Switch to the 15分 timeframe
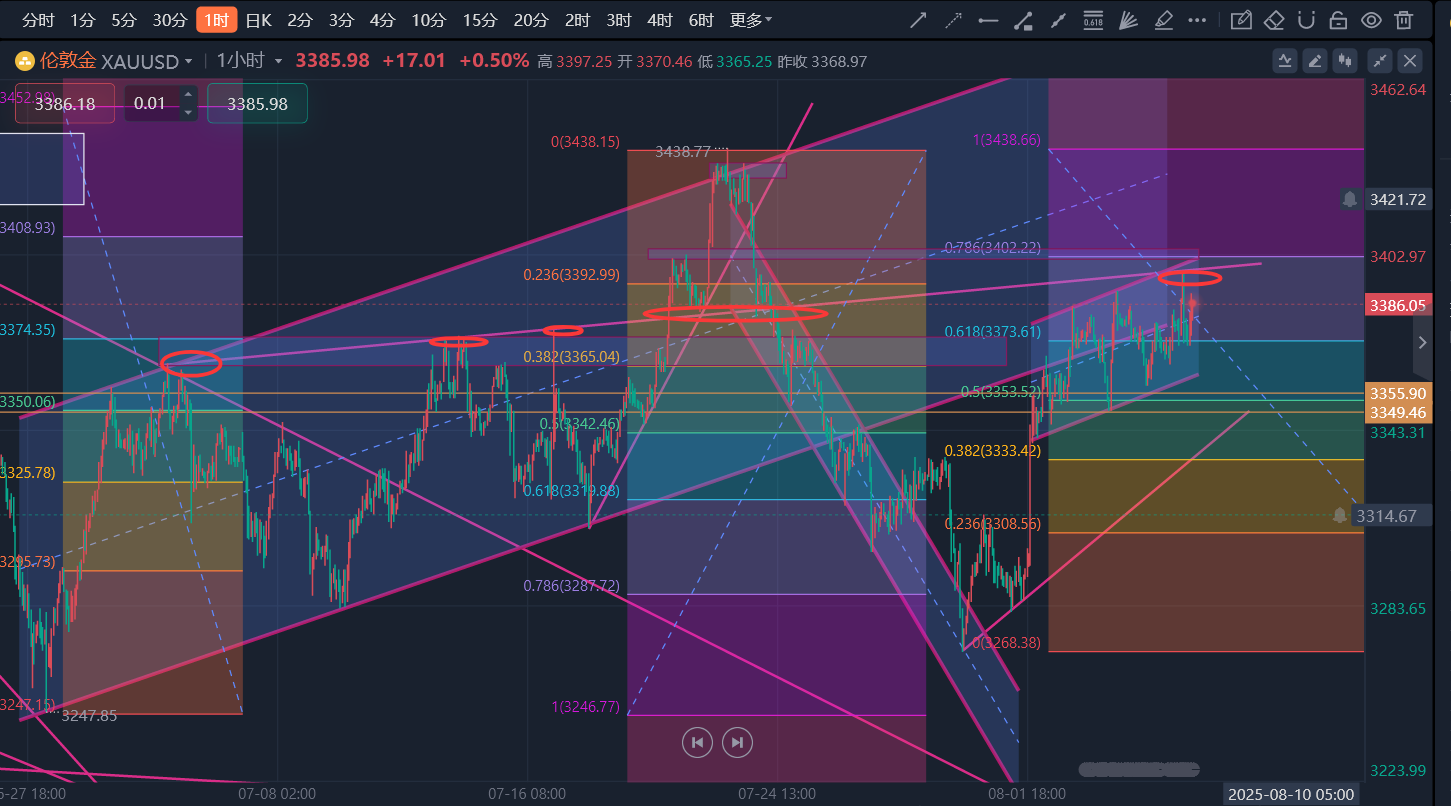Screen dimensions: 1451x806 (x=480, y=20)
